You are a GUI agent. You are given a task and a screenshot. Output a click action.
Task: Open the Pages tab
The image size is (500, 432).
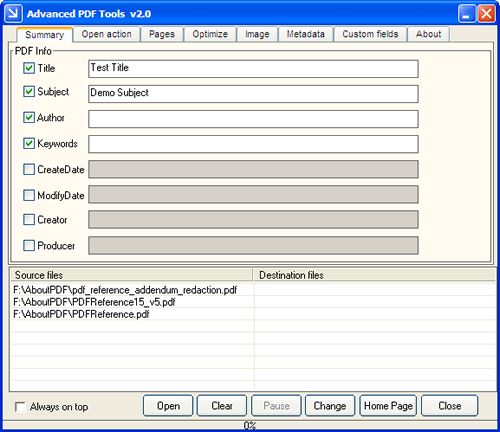162,34
